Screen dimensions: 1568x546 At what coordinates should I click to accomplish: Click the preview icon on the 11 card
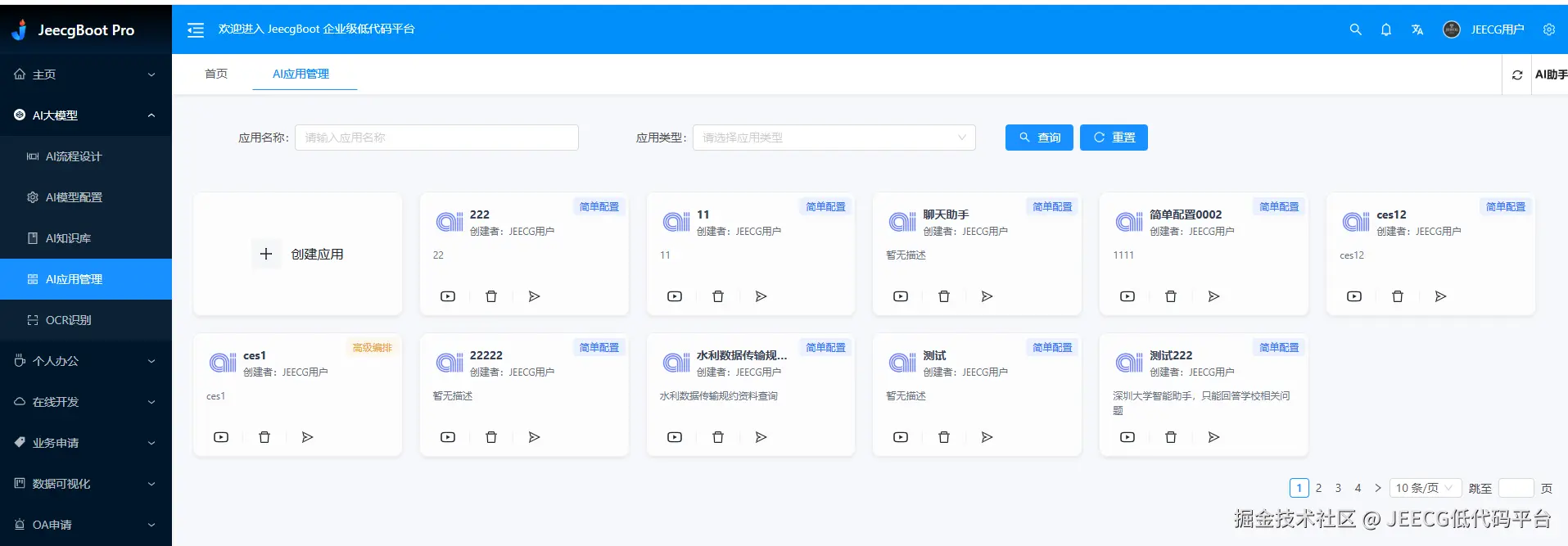[x=675, y=296]
